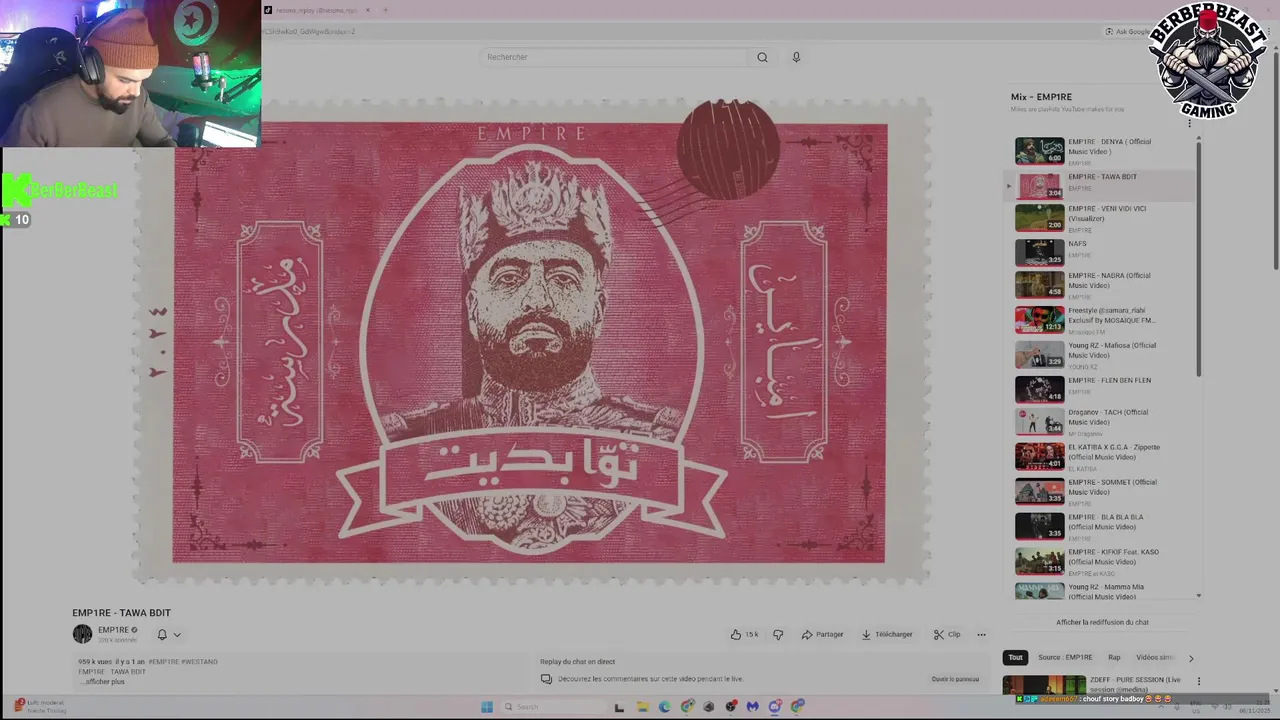Open the EMP1RE channel avatar

[82, 634]
